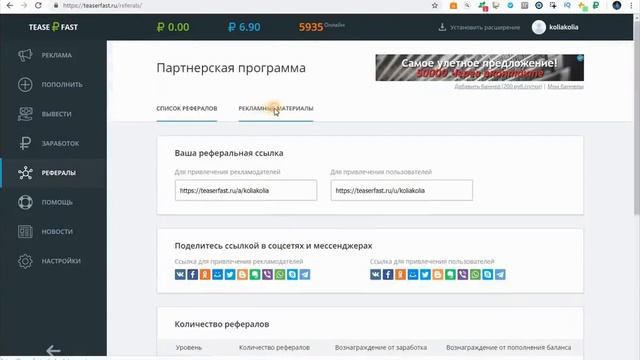Share user link on Odnoklassniki

[400, 274]
